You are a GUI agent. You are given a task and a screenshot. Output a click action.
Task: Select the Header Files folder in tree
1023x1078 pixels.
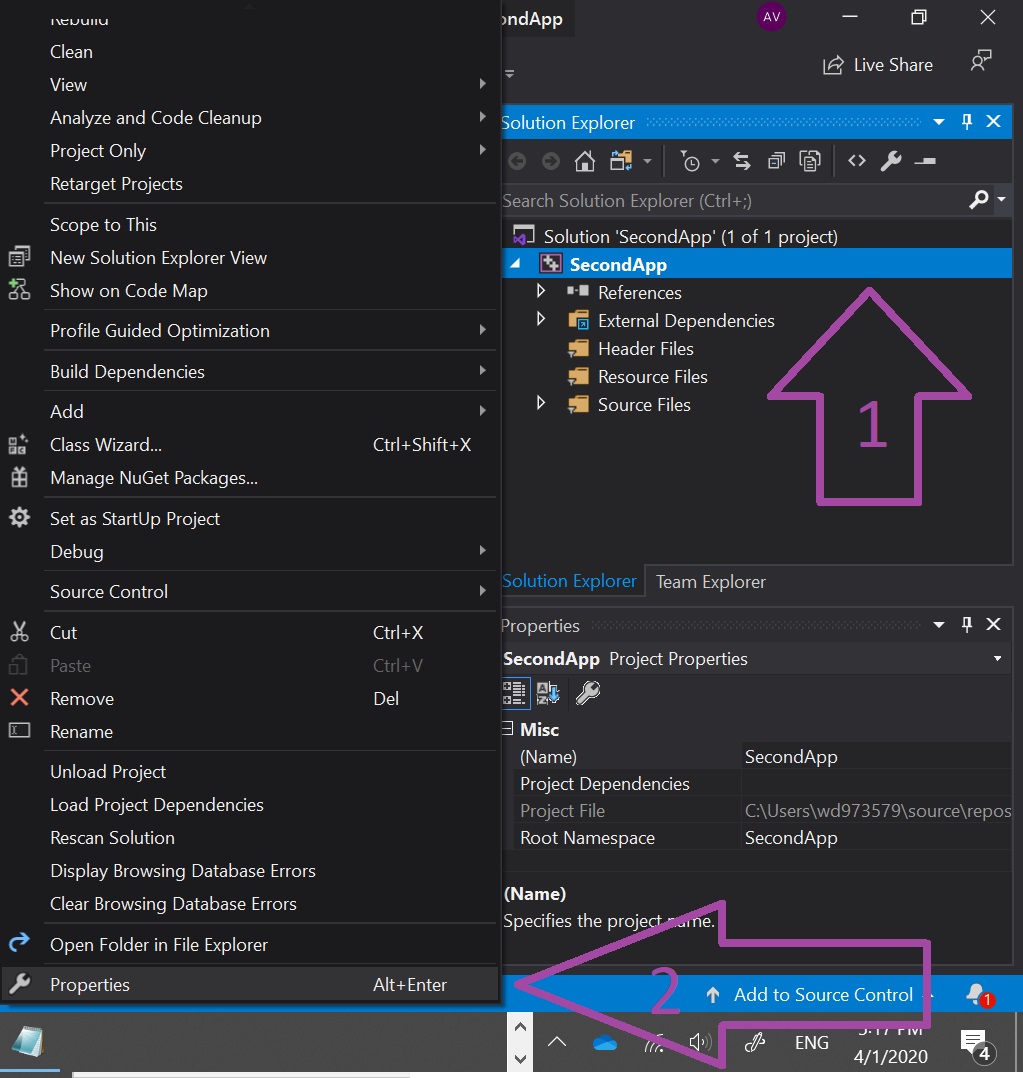point(646,349)
